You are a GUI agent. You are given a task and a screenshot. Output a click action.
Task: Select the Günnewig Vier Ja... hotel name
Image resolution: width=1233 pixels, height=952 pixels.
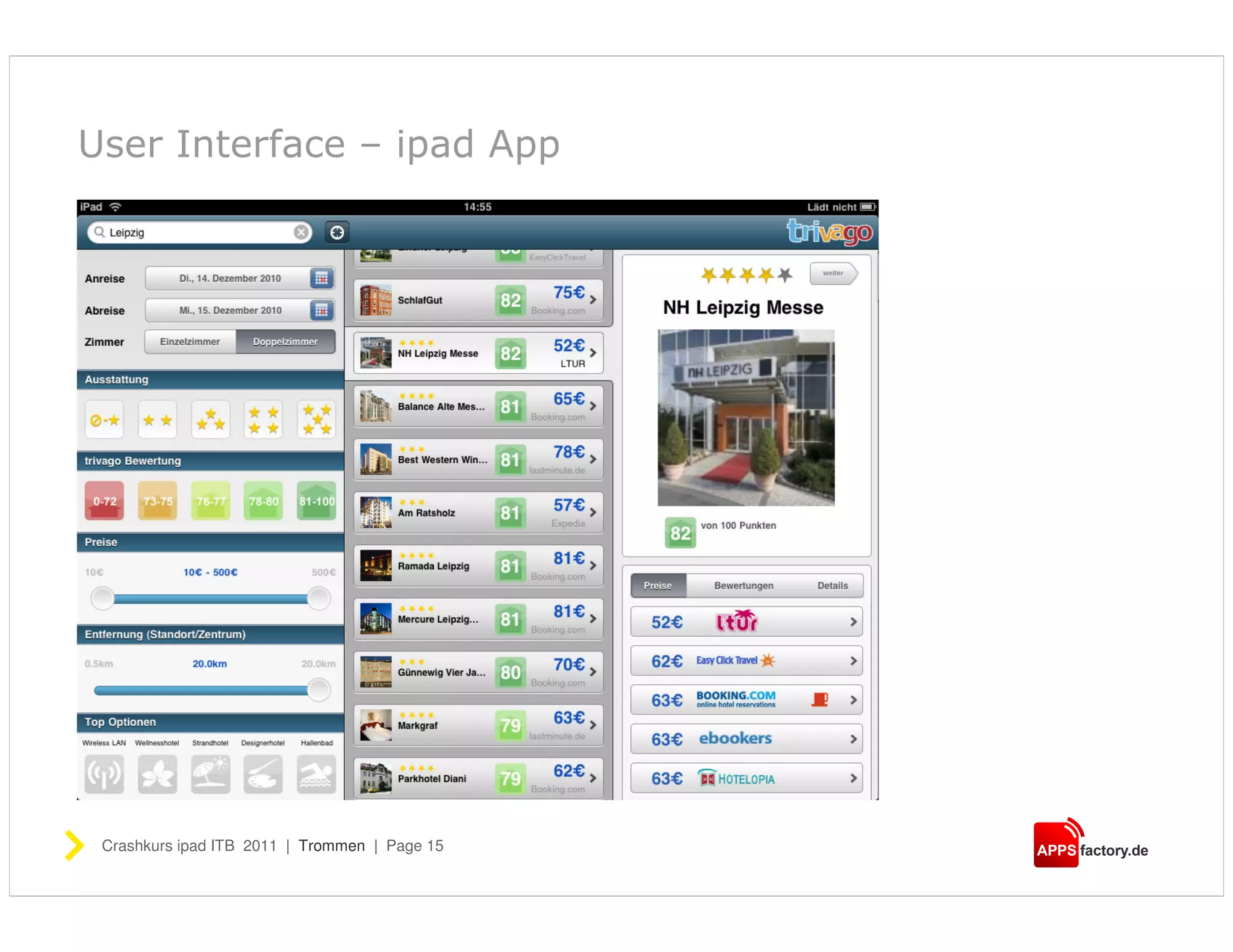(x=441, y=672)
